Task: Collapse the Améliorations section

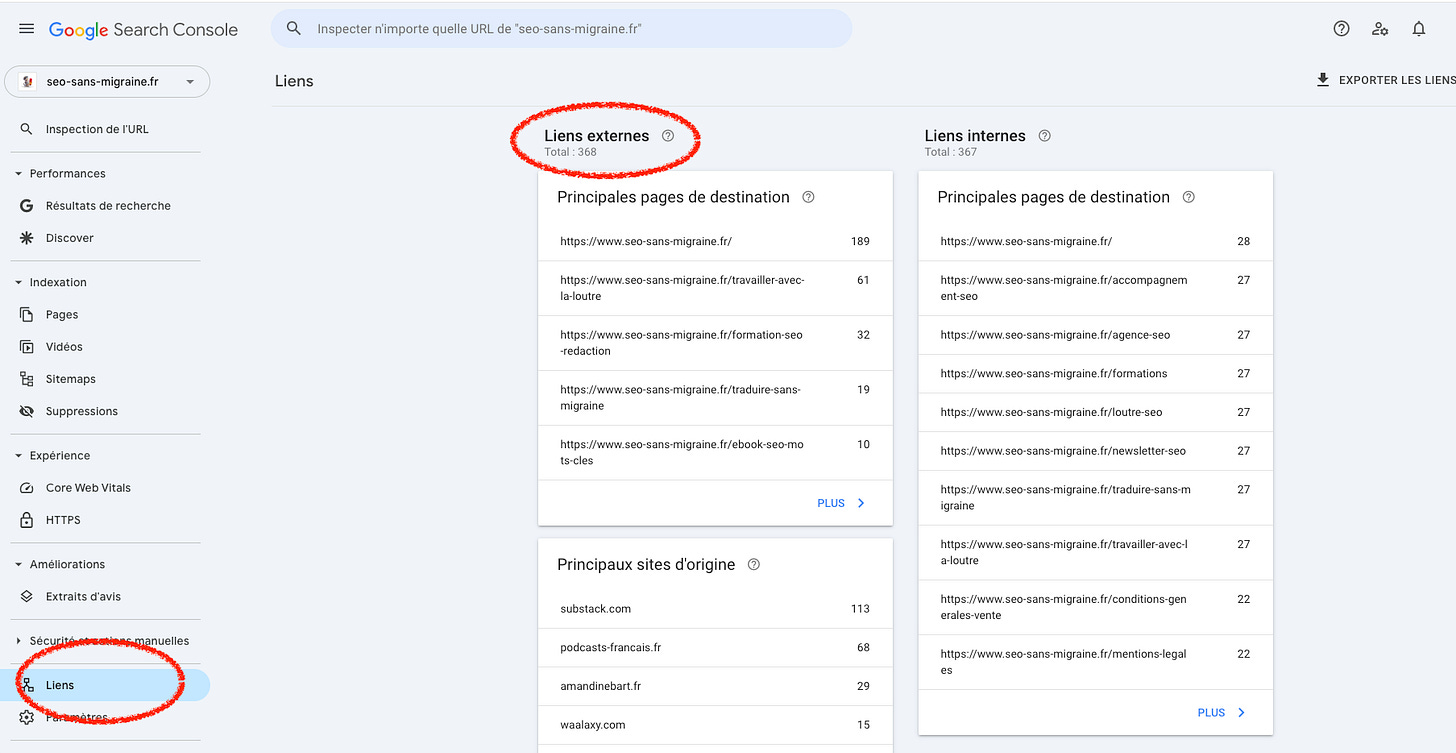Action: tap(18, 565)
